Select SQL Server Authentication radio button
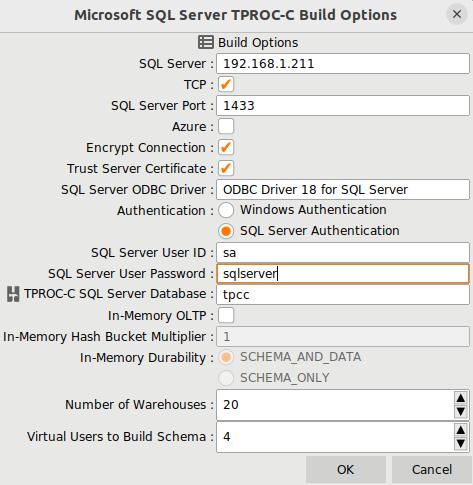 226,231
